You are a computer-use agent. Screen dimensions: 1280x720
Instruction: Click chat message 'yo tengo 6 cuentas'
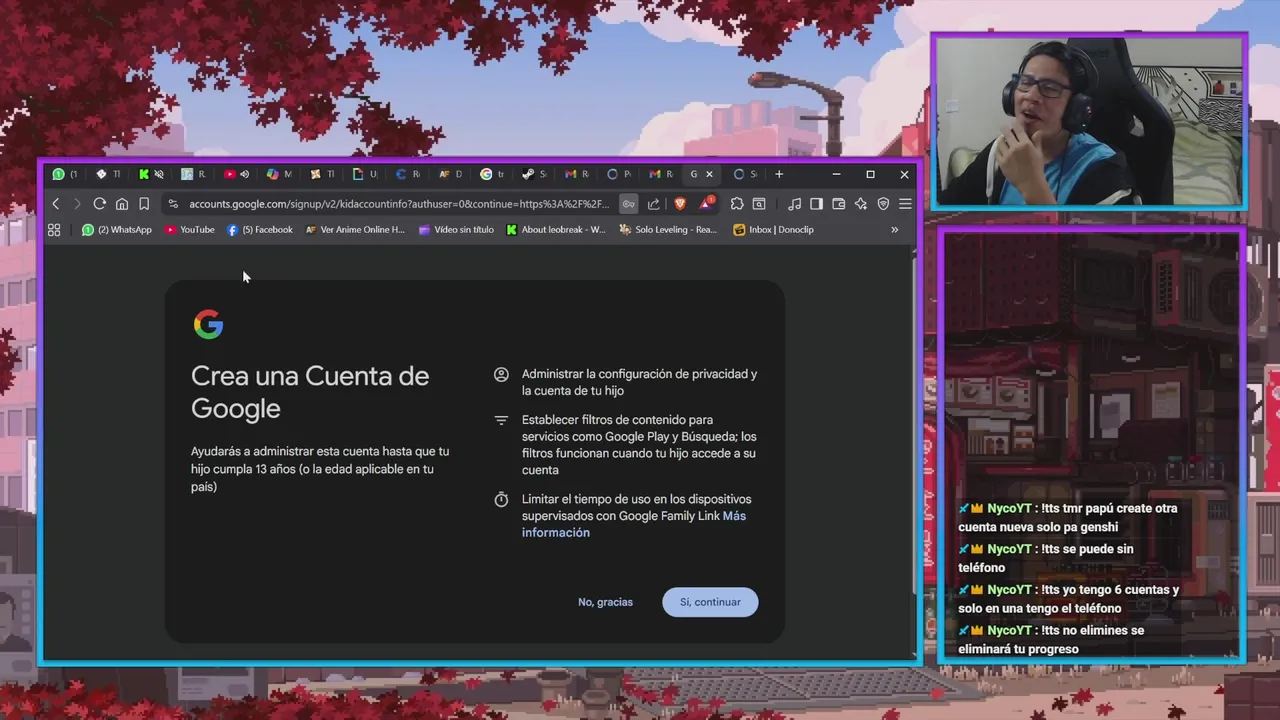[1068, 599]
